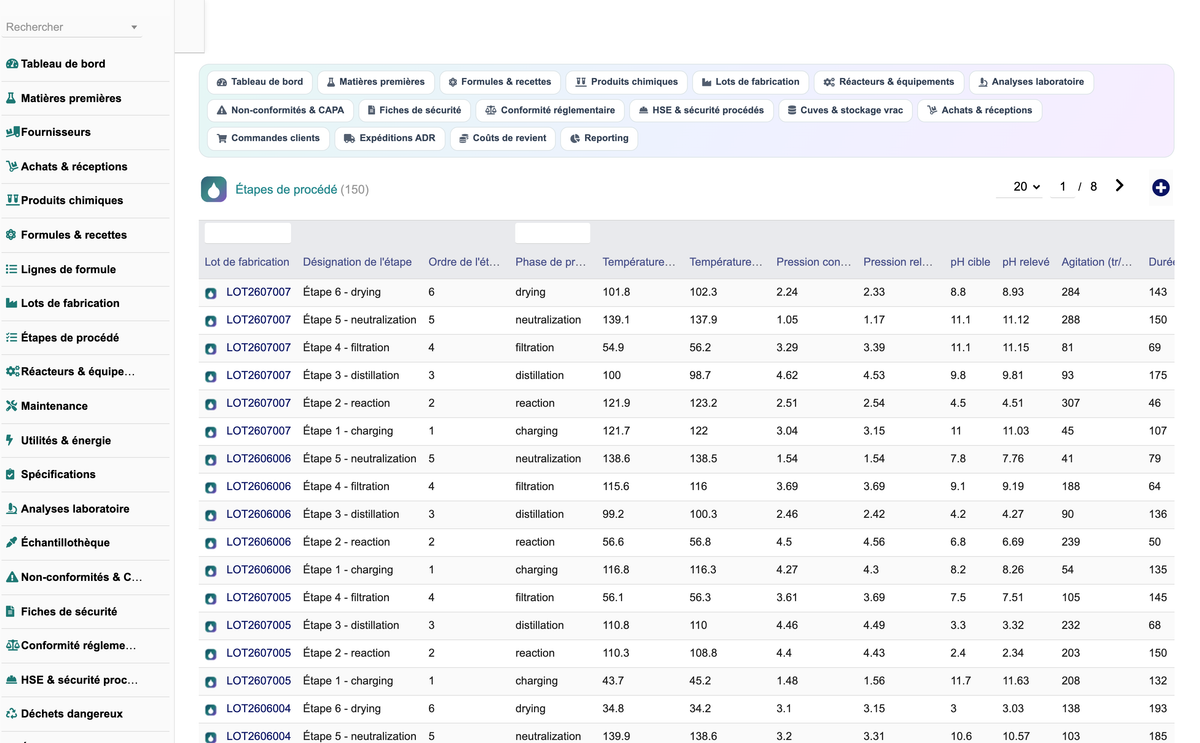The image size is (1200, 743).
Task: Click the Formules & recettes sidebar icon
Action: coord(12,235)
